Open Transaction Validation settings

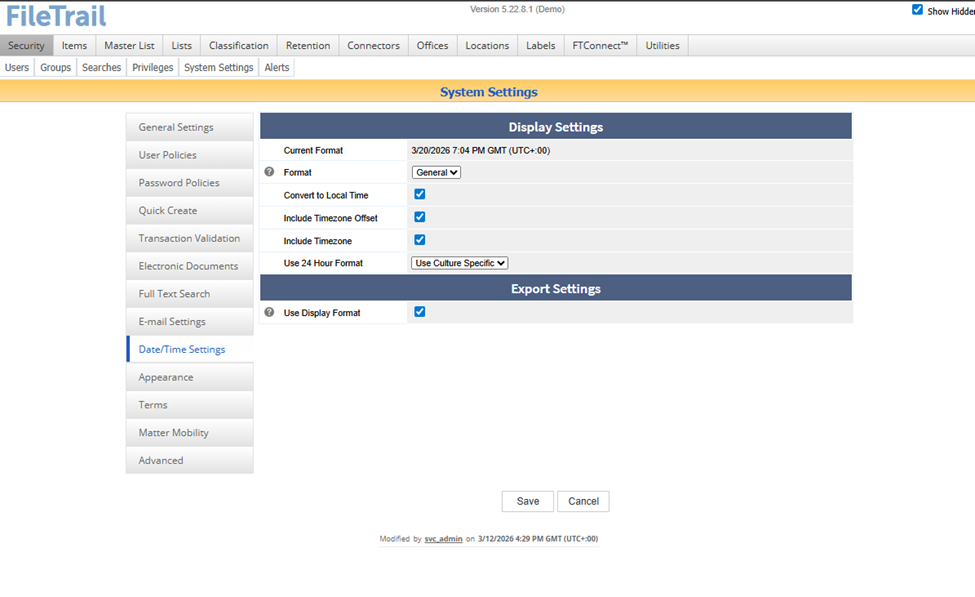(x=190, y=238)
